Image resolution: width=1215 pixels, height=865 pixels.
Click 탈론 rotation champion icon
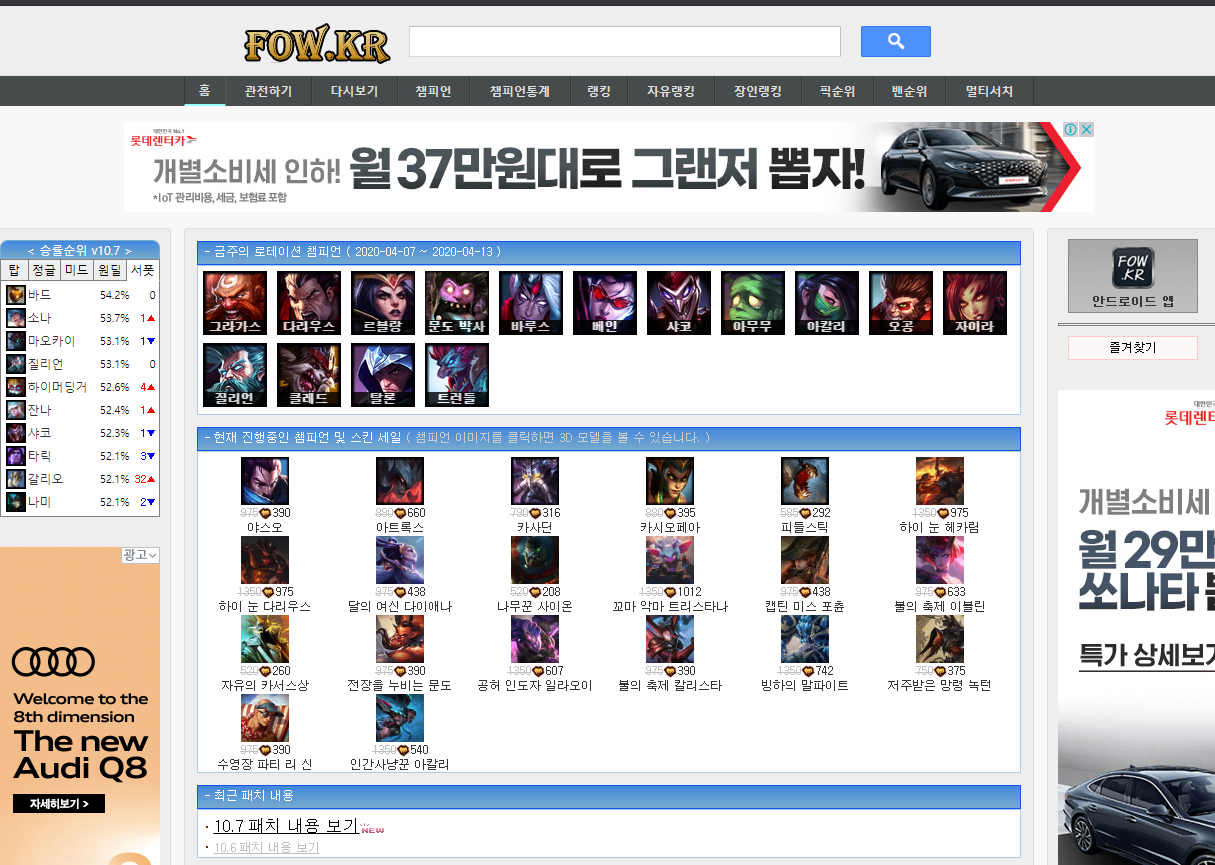tap(383, 375)
